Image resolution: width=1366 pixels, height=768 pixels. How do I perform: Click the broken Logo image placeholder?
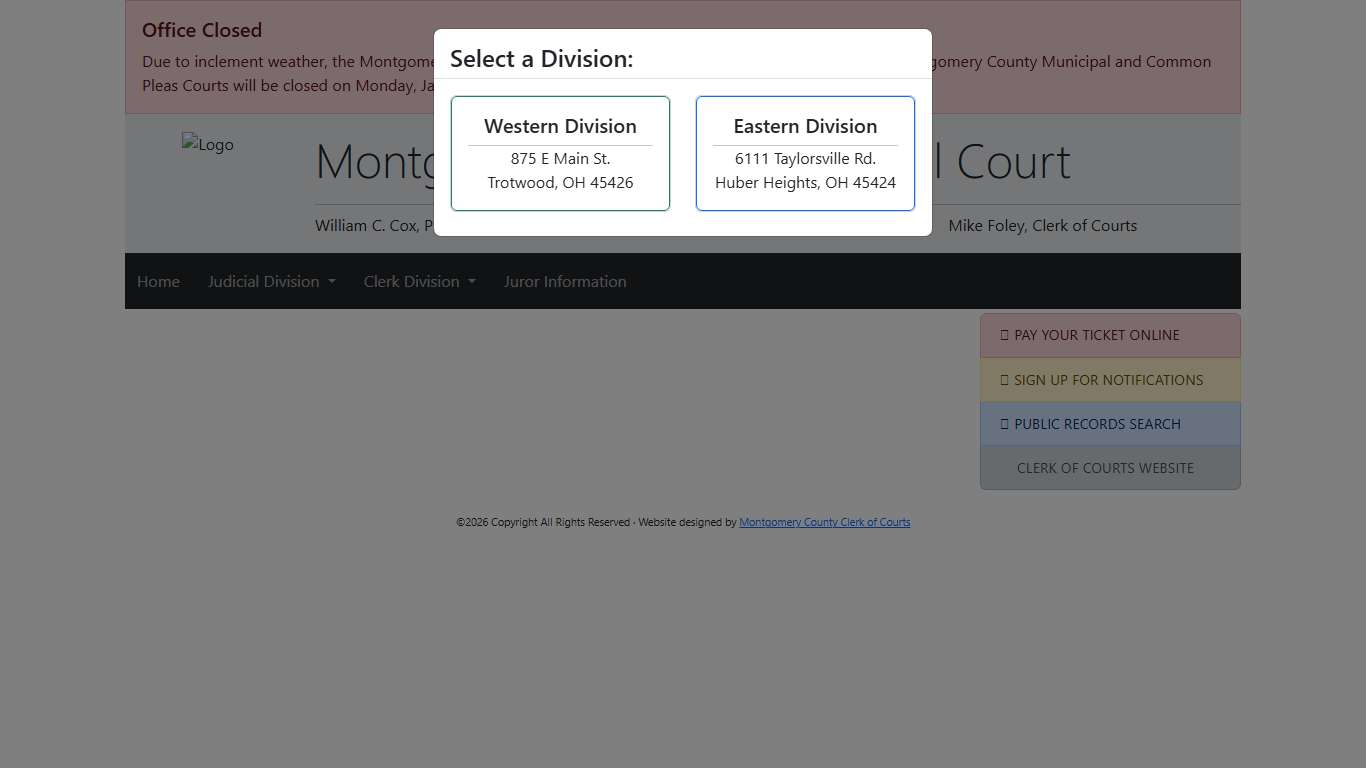pyautogui.click(x=207, y=144)
